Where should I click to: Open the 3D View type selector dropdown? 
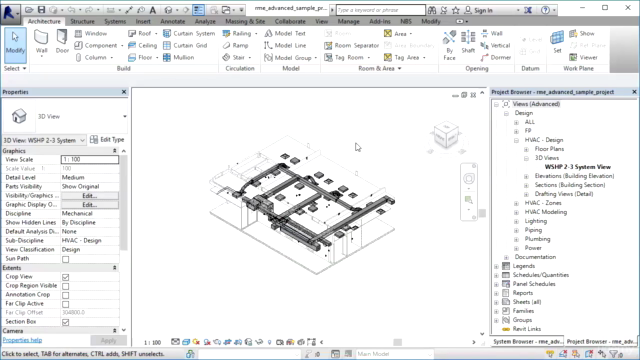124,116
